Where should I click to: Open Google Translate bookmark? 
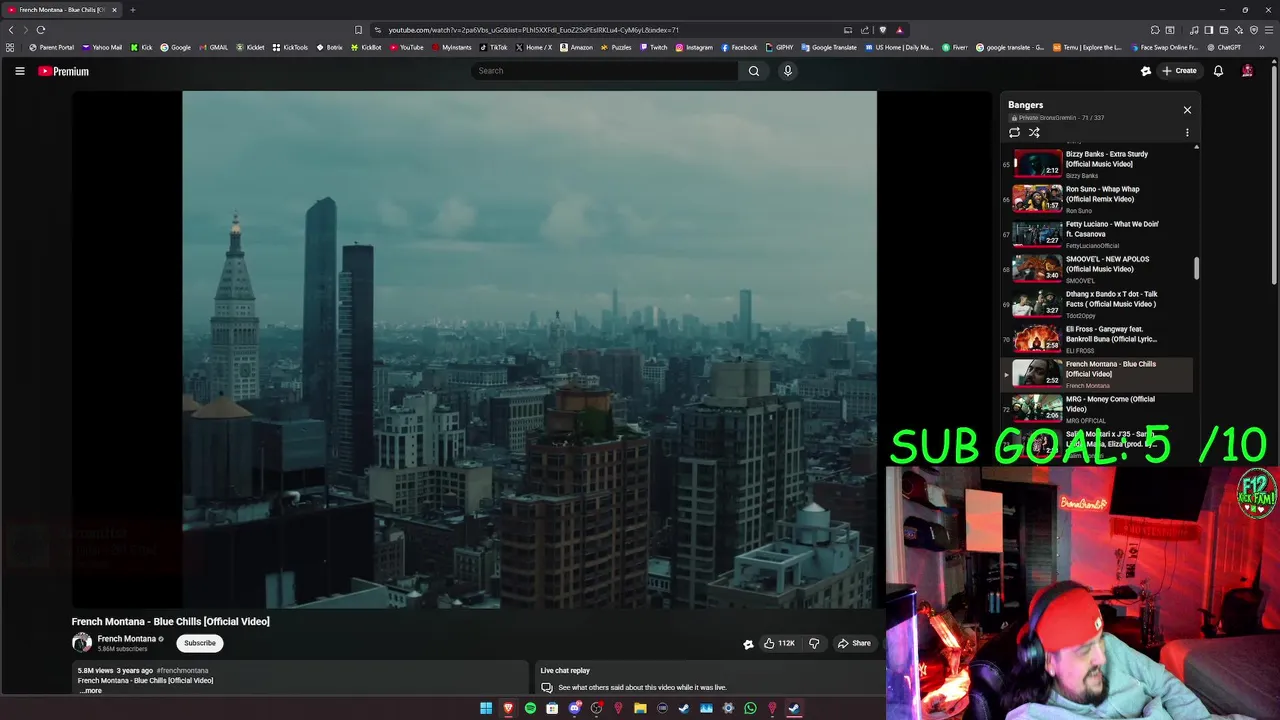tap(829, 47)
